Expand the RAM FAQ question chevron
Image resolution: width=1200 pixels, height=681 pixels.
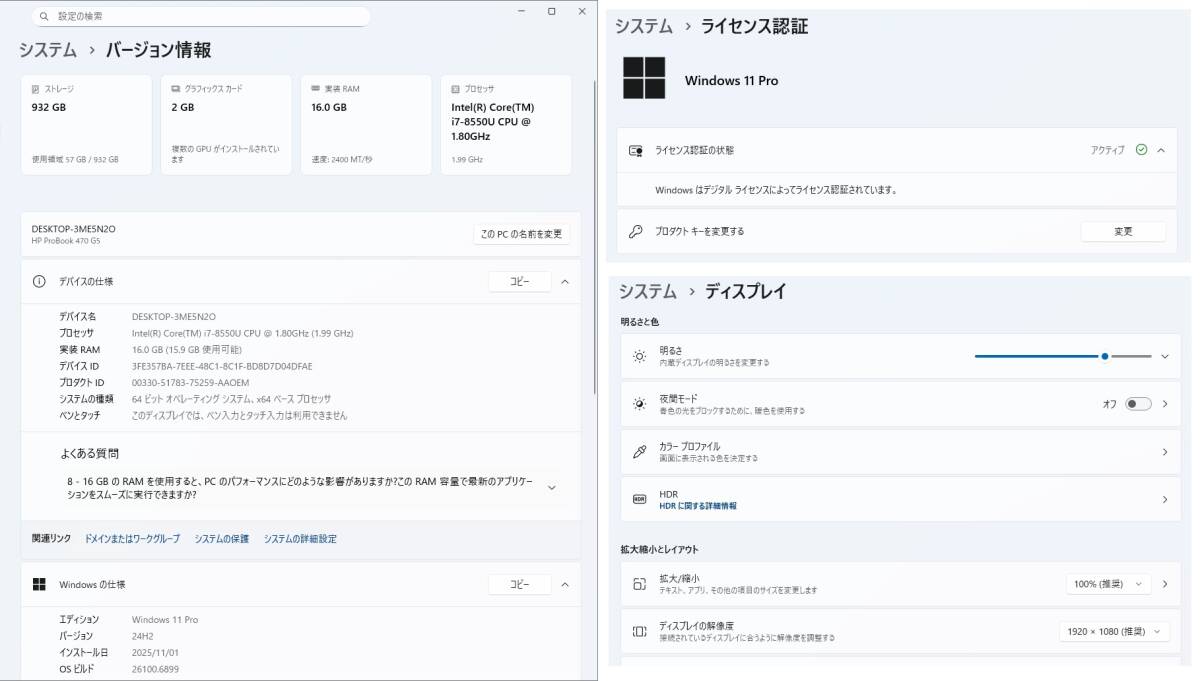pos(551,487)
